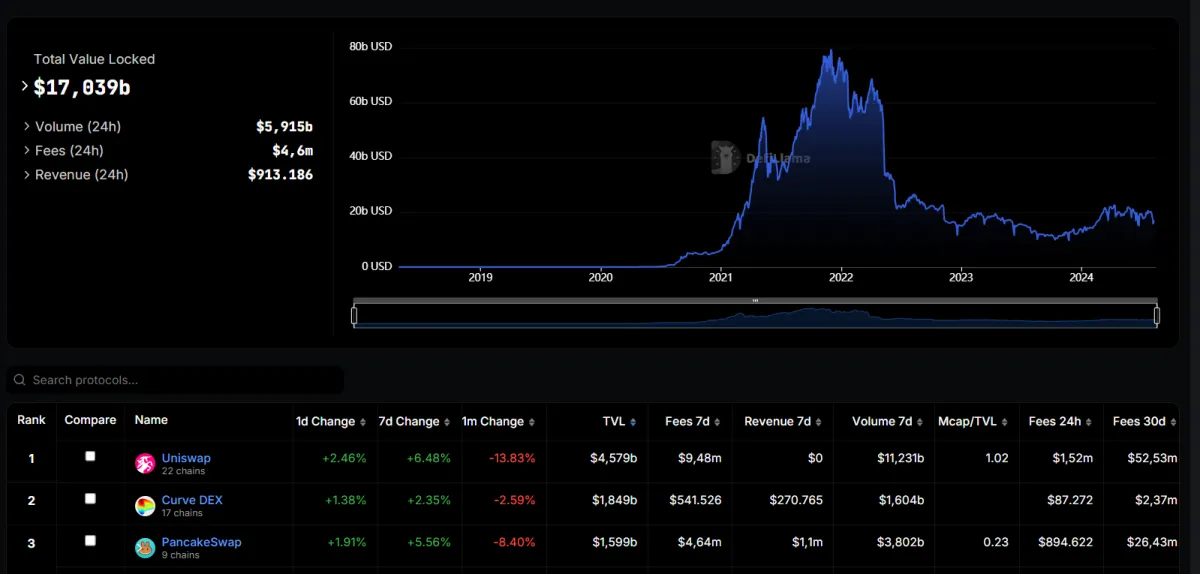Image resolution: width=1200 pixels, height=574 pixels.
Task: Click PancakeSwap's $1,599b TVL cell
Action: (613, 542)
